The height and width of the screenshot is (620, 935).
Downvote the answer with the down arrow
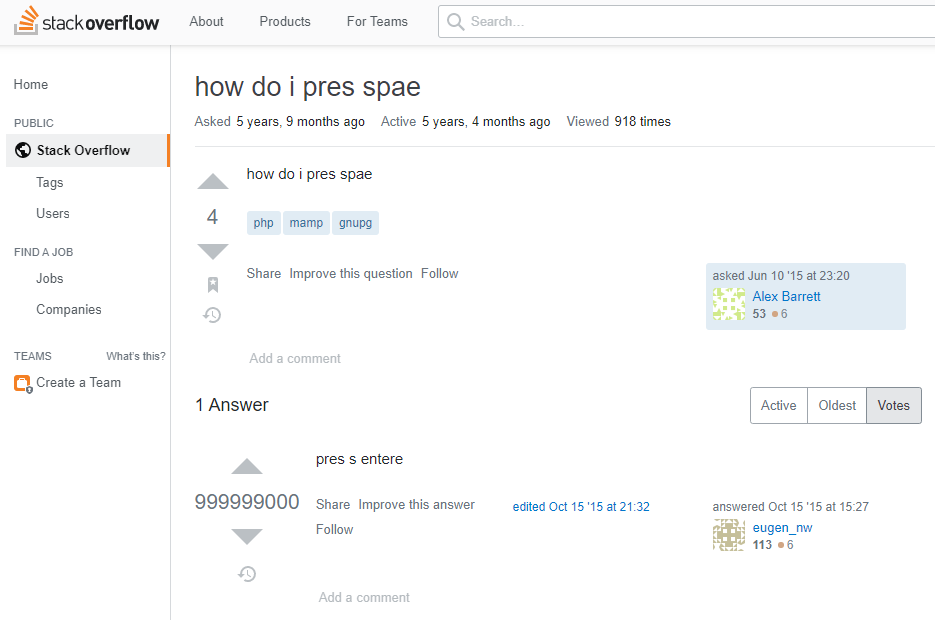[247, 537]
